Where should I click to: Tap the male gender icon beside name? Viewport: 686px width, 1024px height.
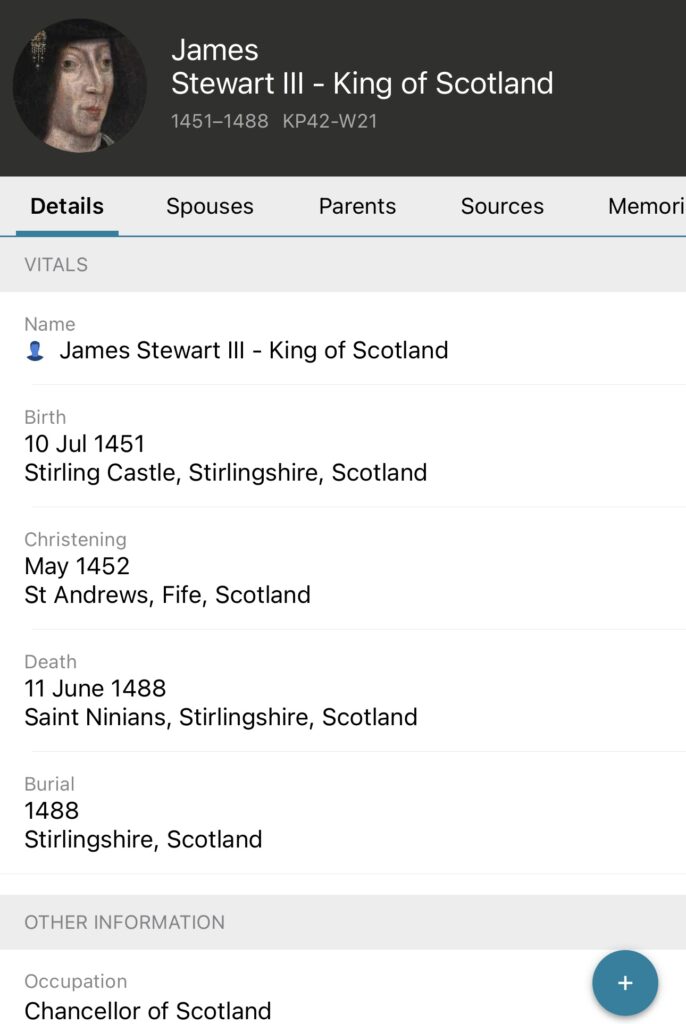tap(35, 351)
